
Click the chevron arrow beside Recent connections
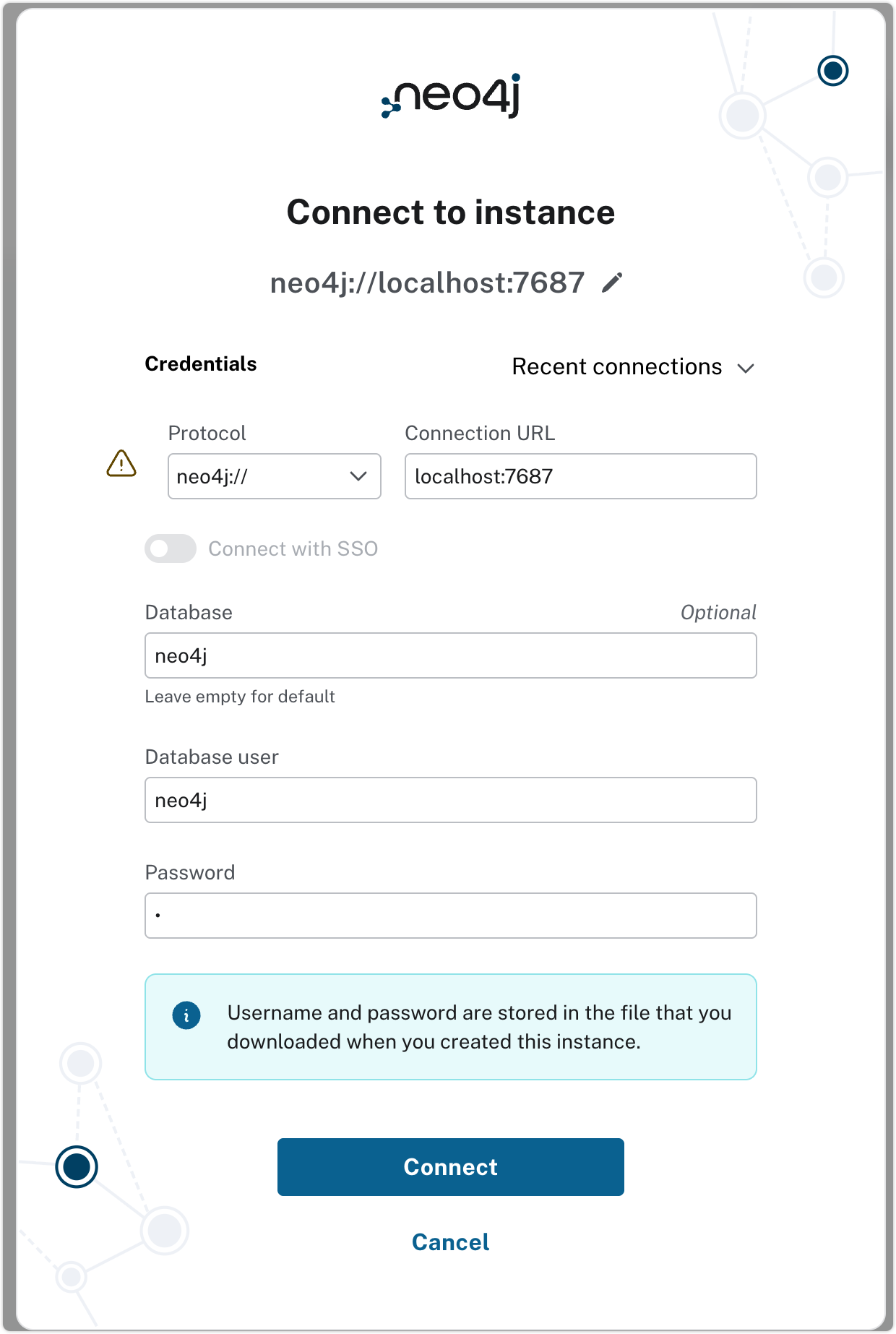746,369
